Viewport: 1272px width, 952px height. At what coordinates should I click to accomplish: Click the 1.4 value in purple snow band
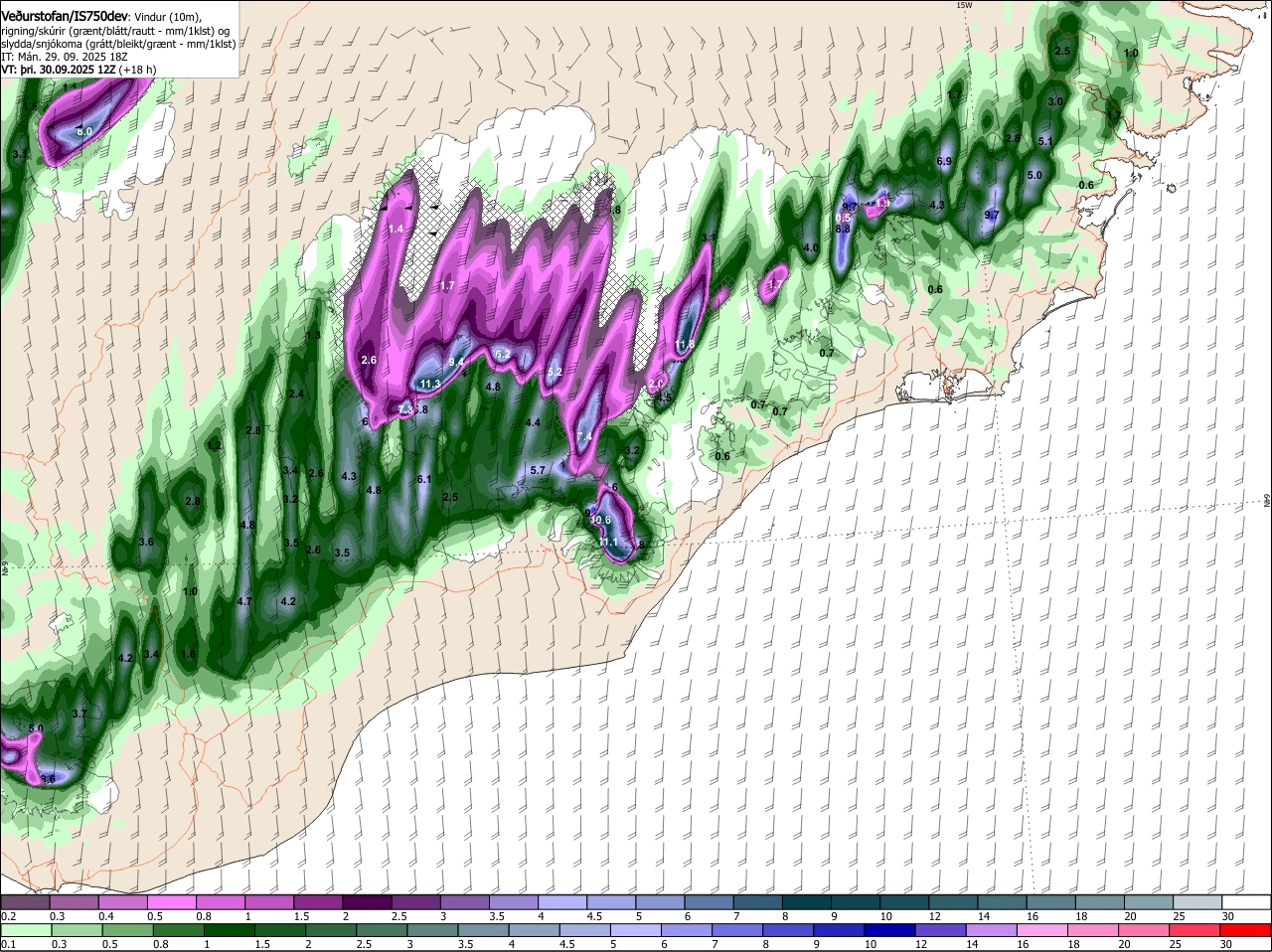point(397,229)
